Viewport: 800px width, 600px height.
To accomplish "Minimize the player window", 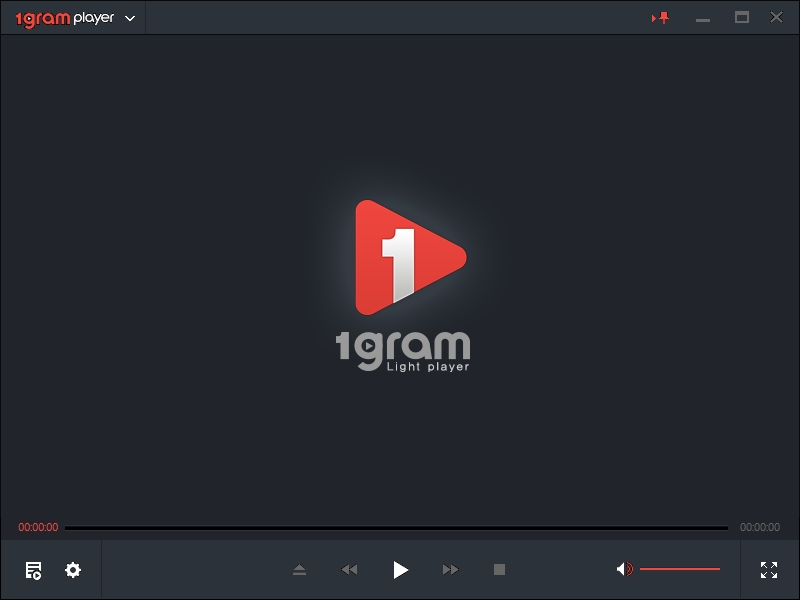I will [x=703, y=20].
